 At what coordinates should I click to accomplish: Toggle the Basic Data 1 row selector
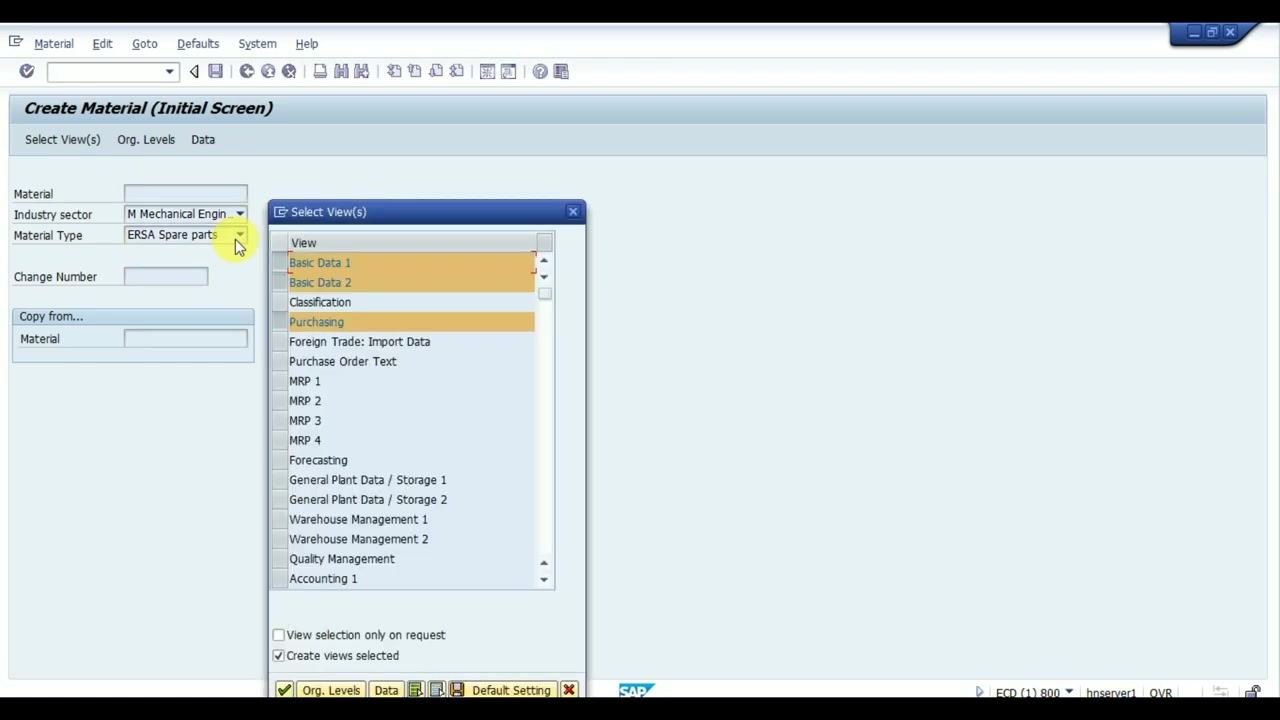(x=280, y=263)
